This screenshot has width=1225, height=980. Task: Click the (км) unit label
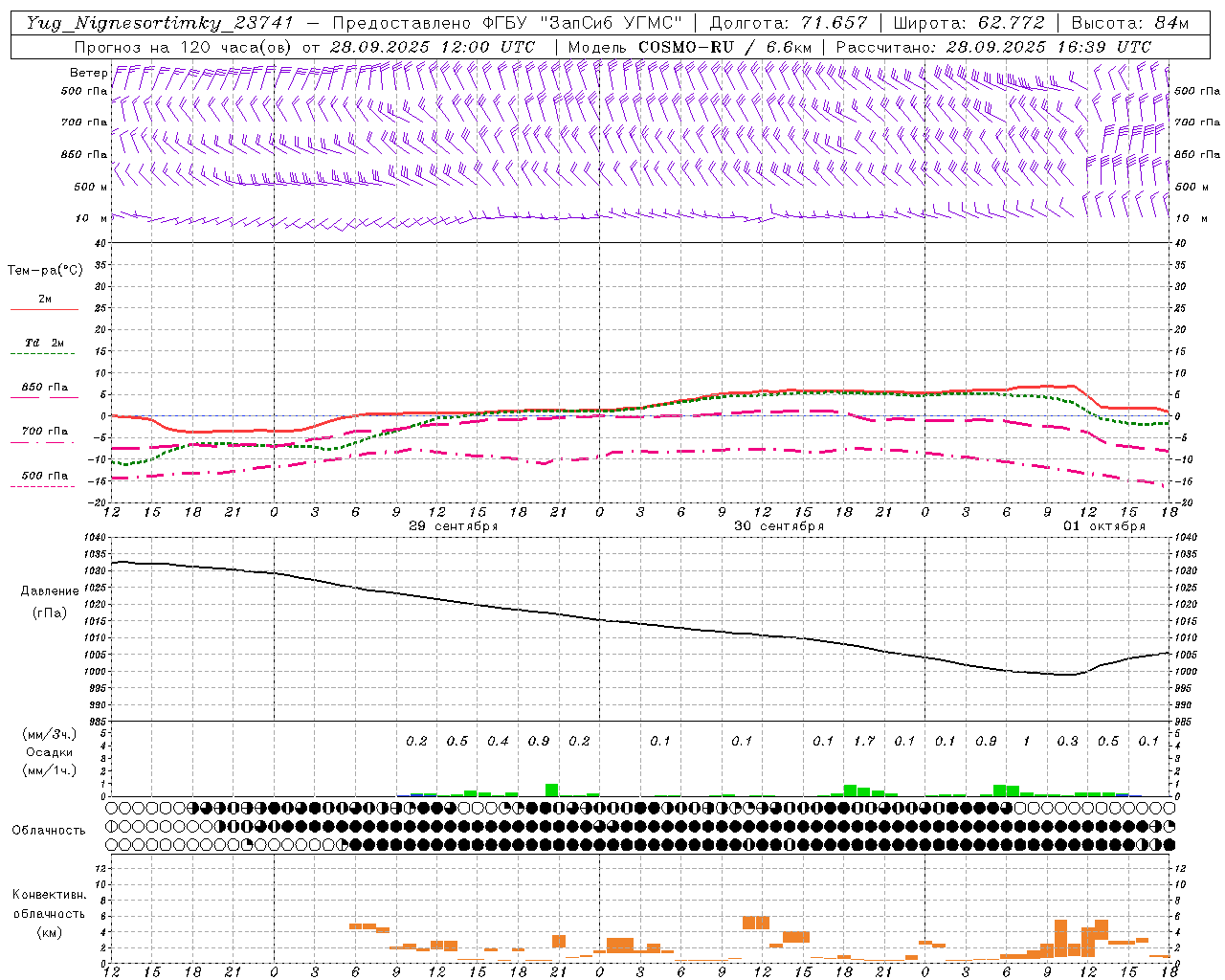click(x=49, y=932)
